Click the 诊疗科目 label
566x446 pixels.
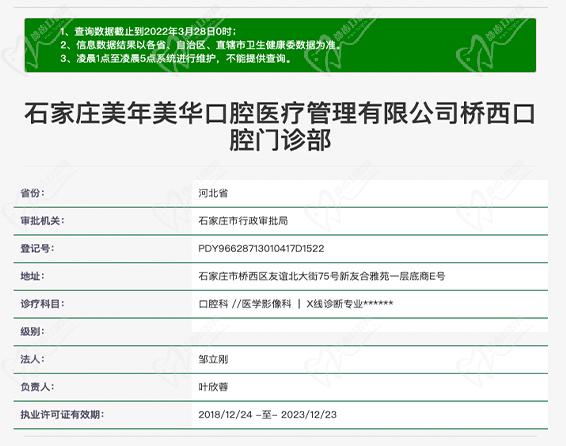(42, 304)
